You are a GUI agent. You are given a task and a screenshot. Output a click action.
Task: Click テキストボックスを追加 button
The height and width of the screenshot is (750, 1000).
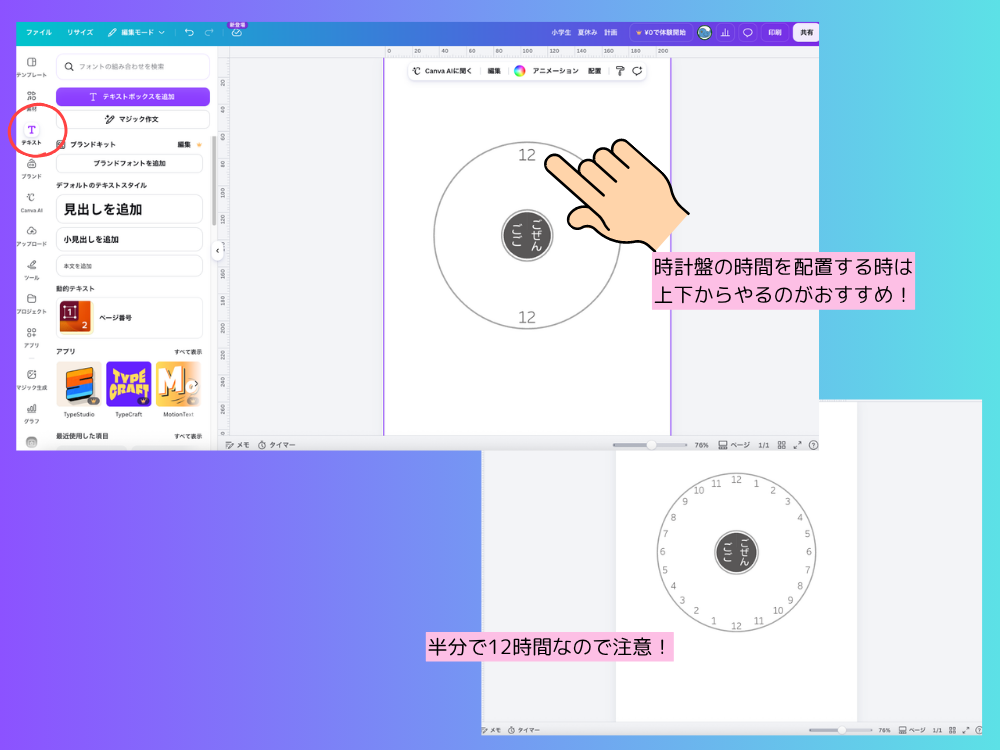[x=133, y=96]
